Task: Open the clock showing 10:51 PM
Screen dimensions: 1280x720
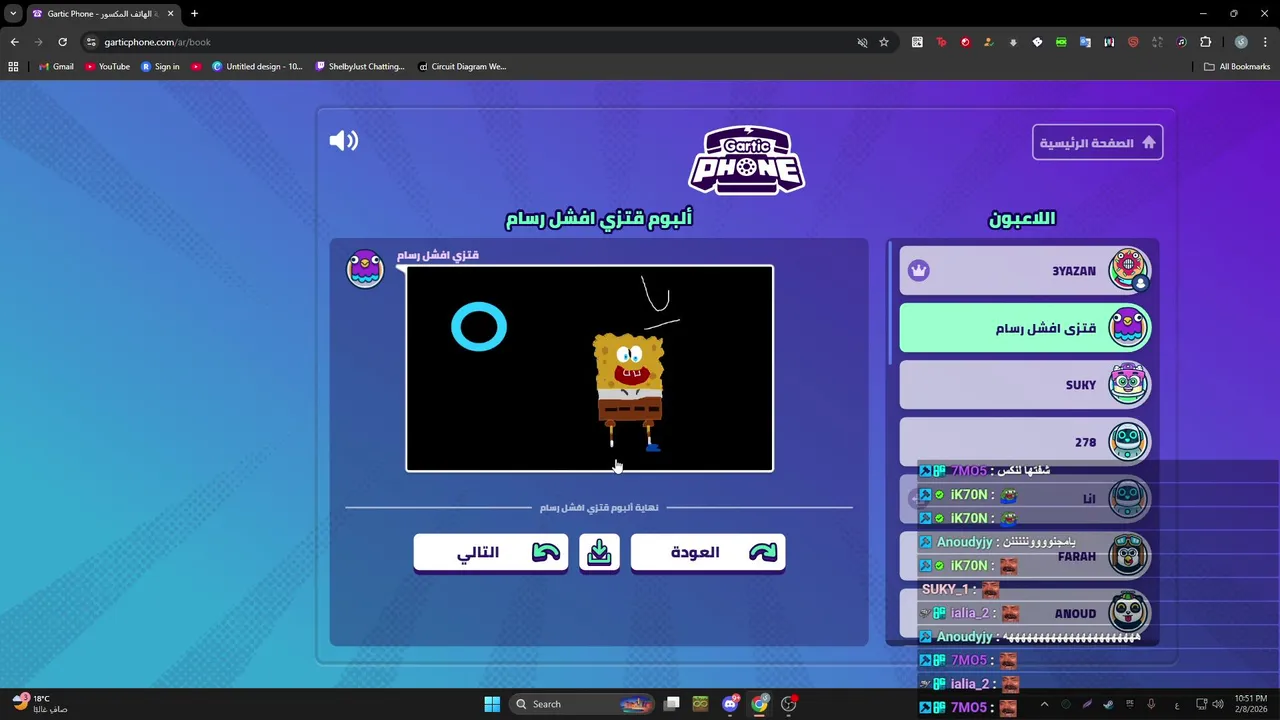Action: (x=1251, y=704)
